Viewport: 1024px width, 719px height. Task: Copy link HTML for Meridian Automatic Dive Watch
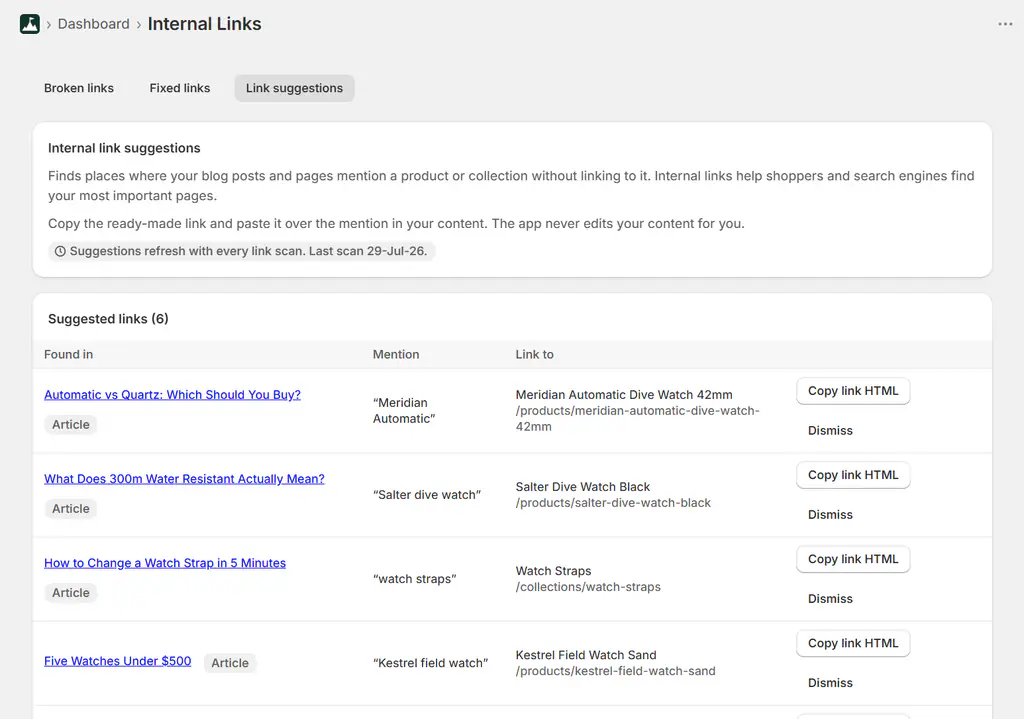853,391
